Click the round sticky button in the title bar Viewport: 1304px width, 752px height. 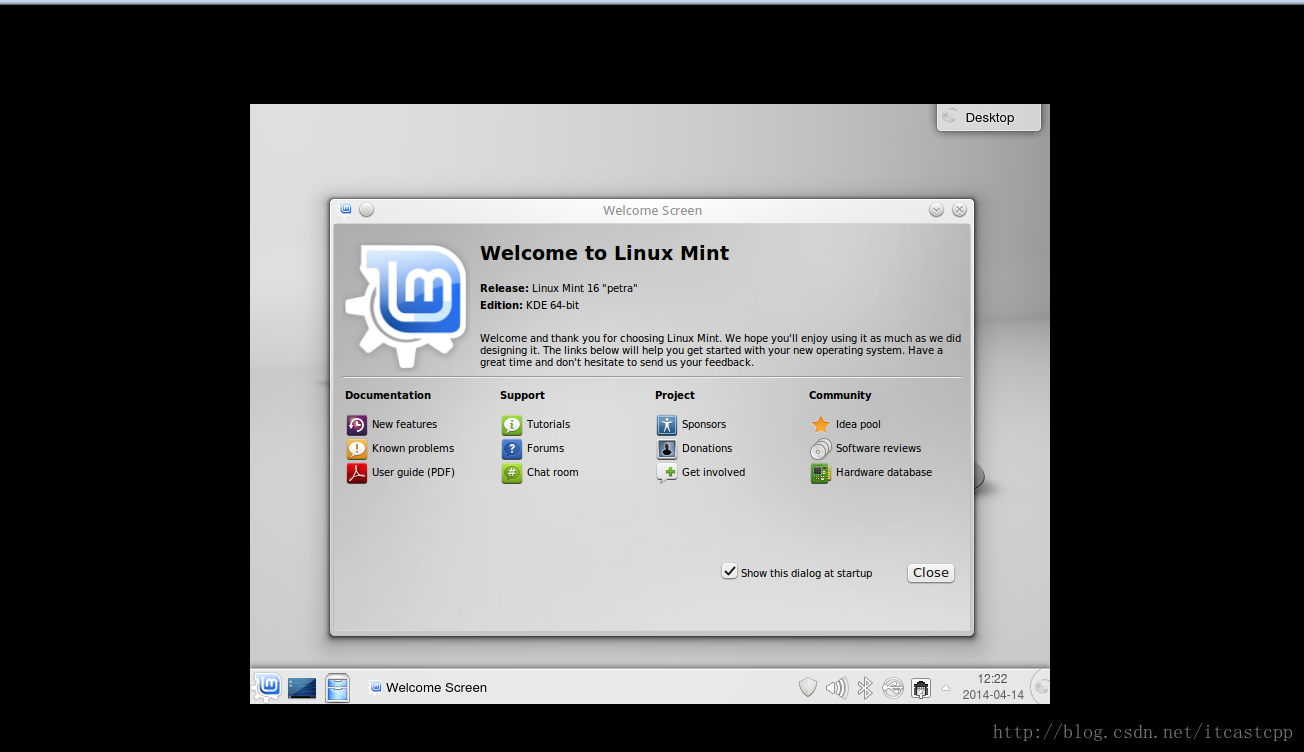[x=367, y=209]
